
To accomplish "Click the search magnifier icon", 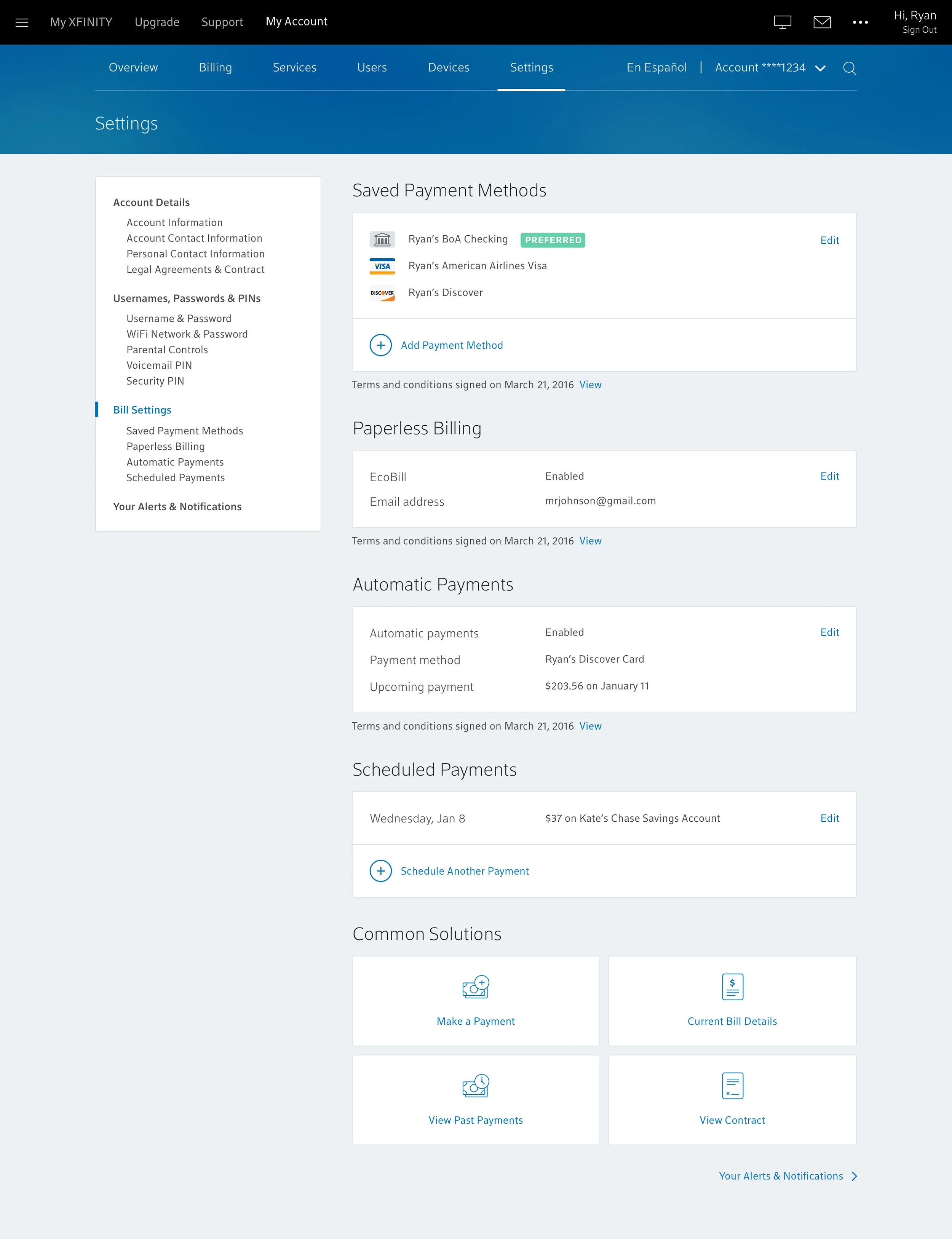I will tap(849, 69).
